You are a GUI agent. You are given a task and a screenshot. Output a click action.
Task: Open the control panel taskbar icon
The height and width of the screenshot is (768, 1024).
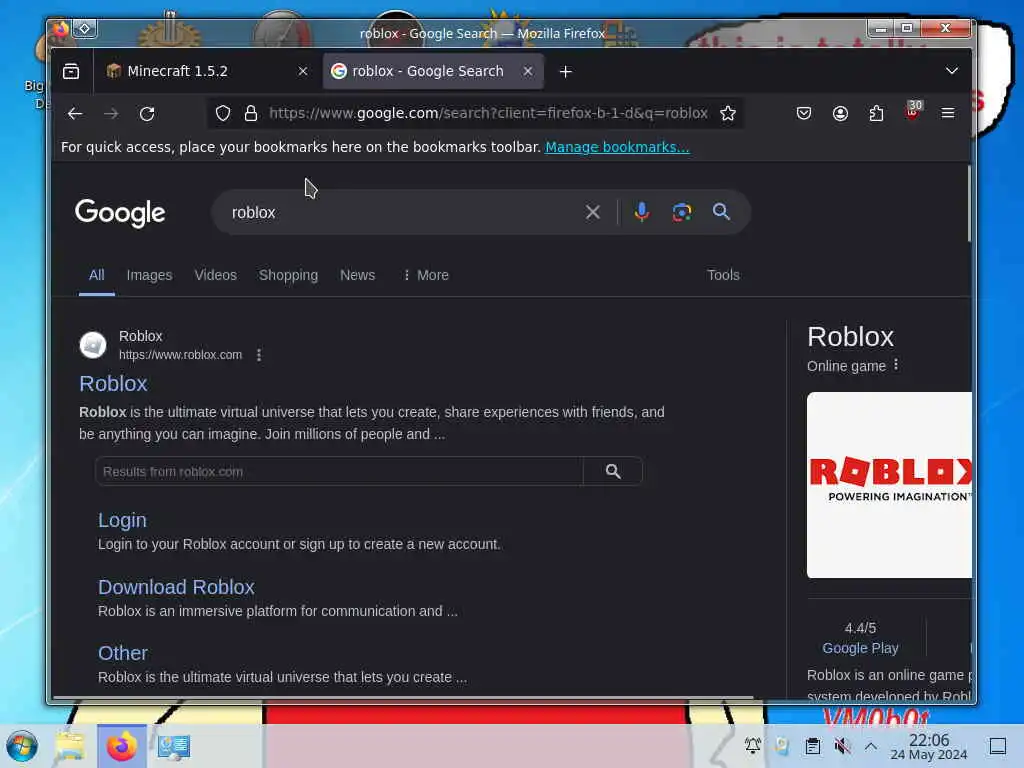tap(174, 746)
